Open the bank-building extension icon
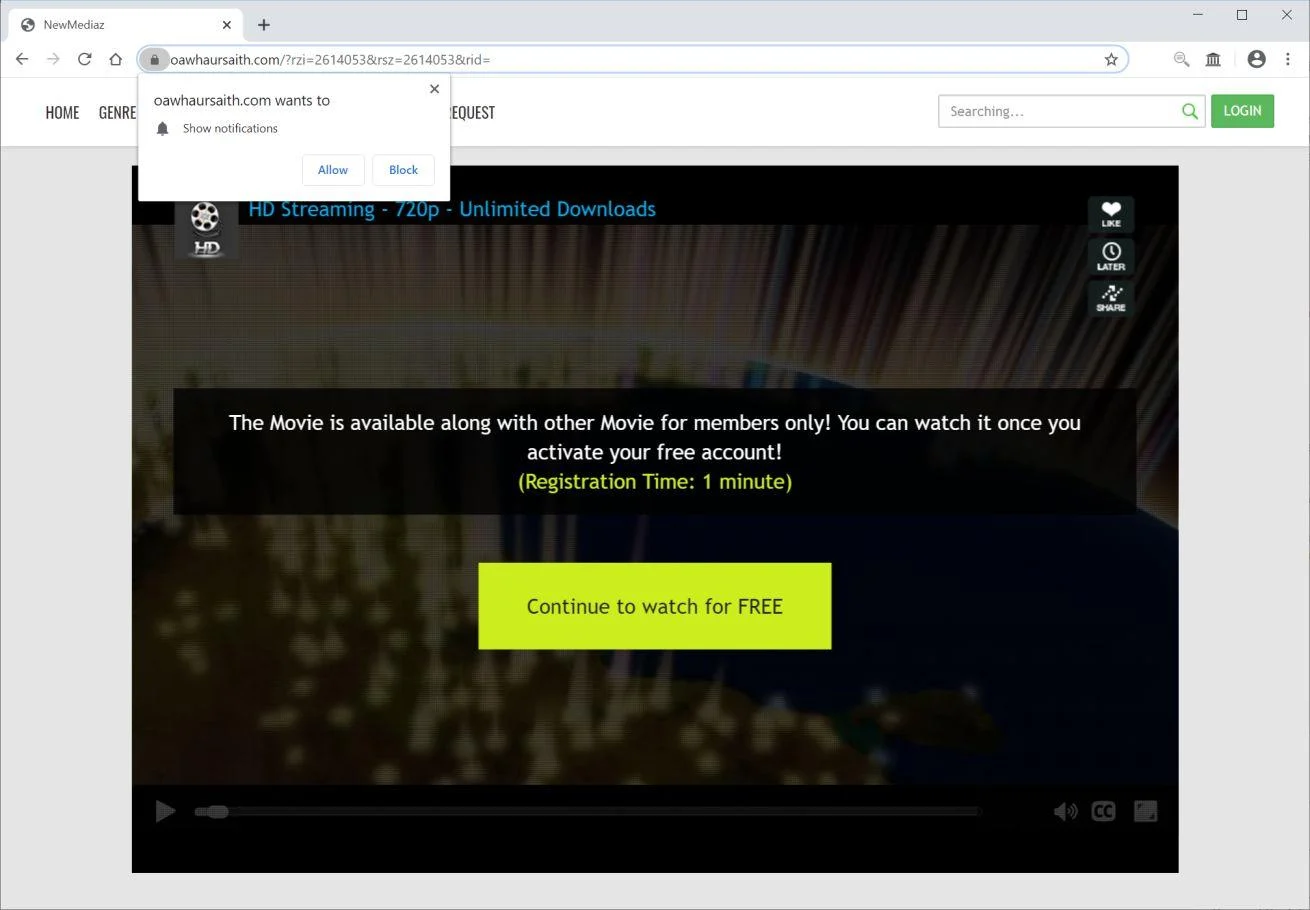 coord(1213,59)
